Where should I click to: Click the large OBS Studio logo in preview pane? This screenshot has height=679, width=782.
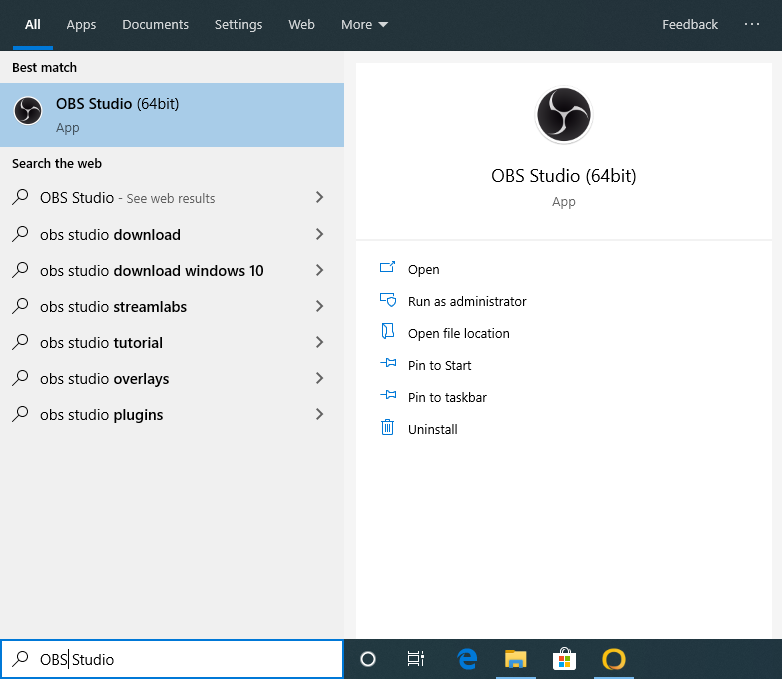coord(564,115)
